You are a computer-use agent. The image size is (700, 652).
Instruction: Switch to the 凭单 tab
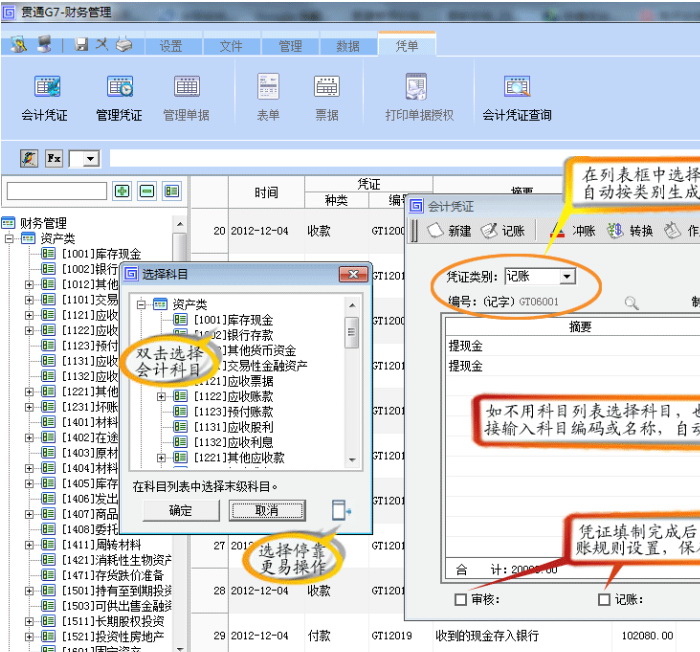click(407, 45)
